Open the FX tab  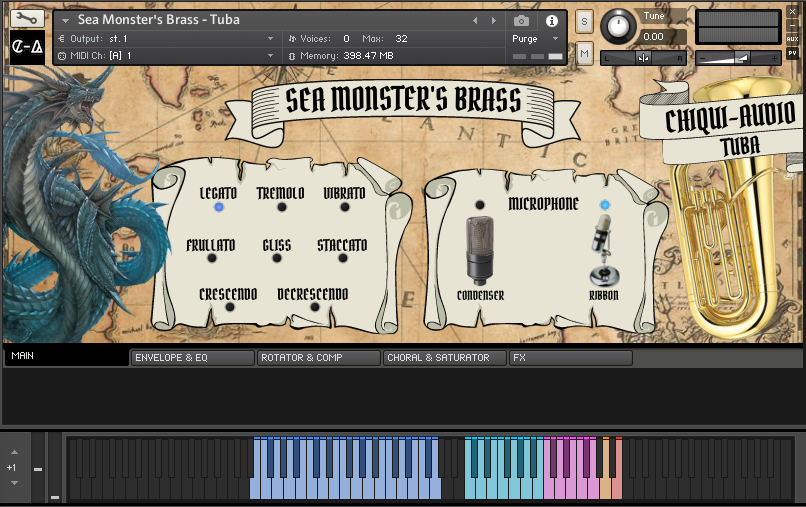(x=570, y=357)
